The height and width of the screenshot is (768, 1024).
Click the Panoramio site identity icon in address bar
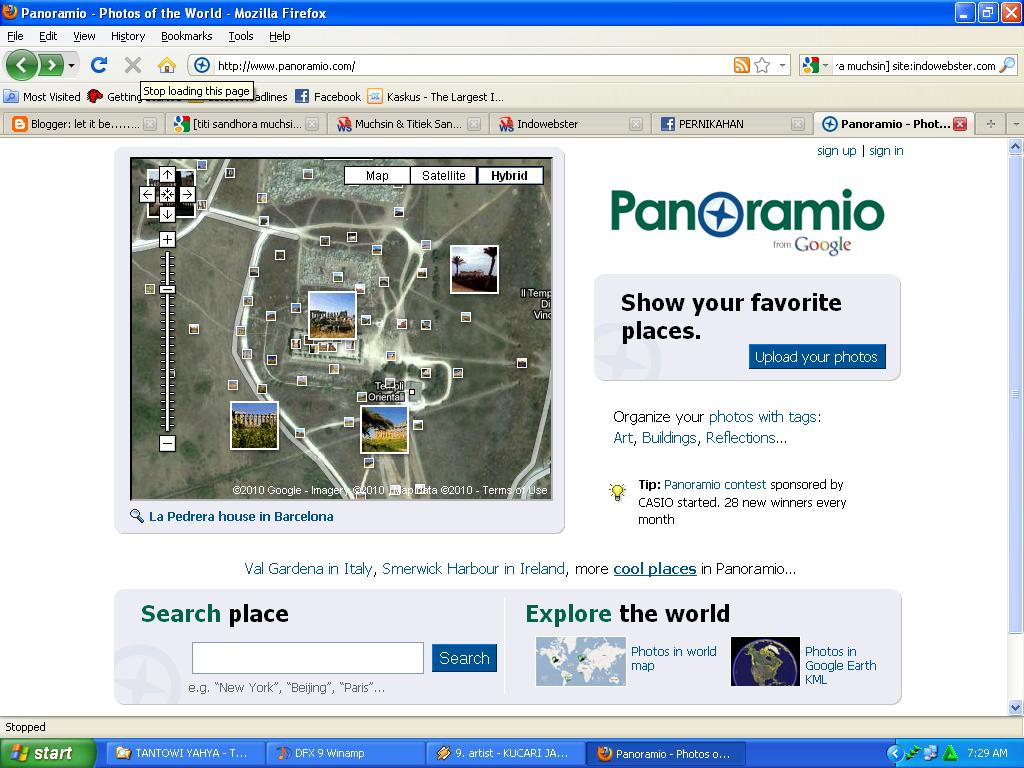[202, 65]
